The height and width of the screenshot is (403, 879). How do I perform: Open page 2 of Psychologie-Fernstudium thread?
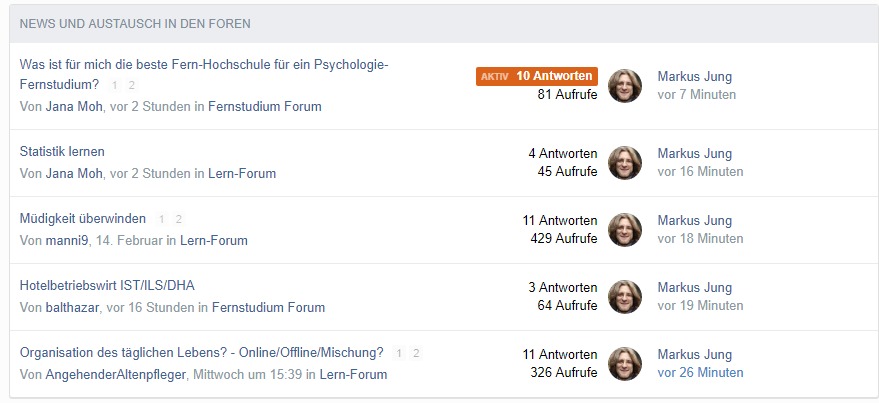(x=131, y=85)
